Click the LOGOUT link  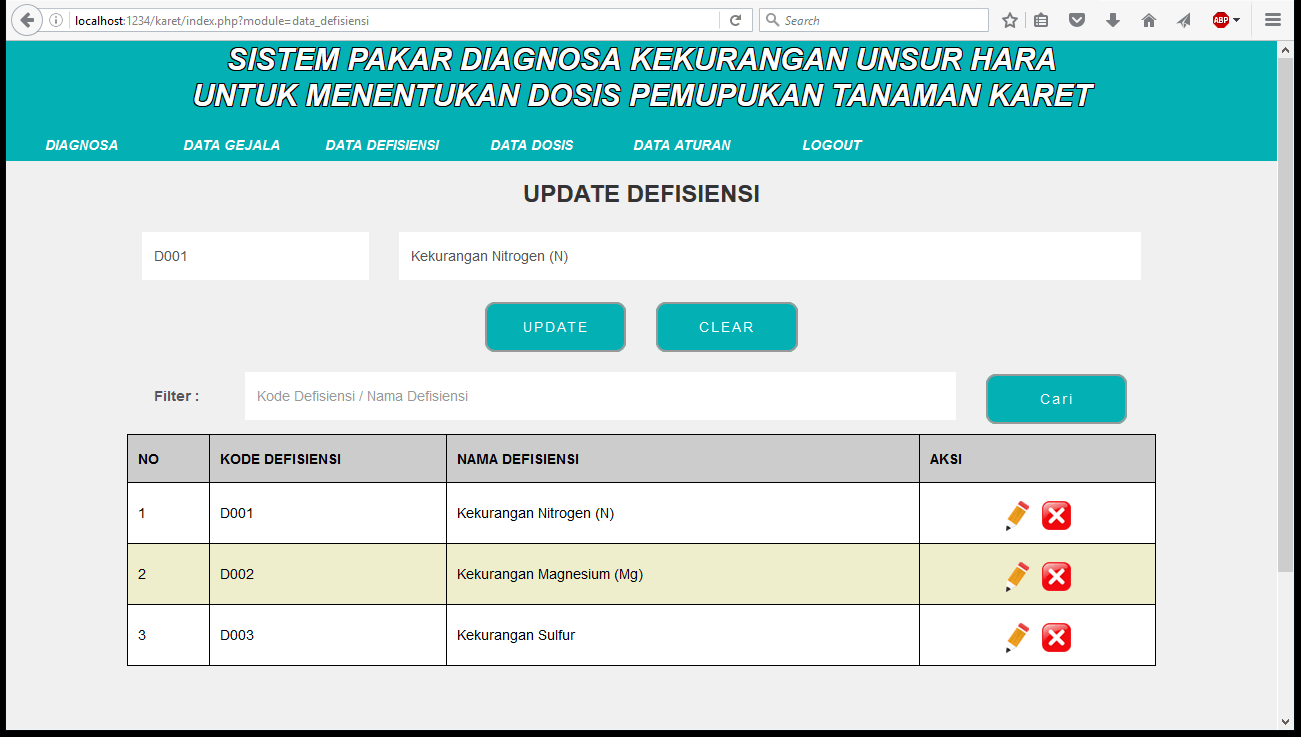[x=832, y=145]
